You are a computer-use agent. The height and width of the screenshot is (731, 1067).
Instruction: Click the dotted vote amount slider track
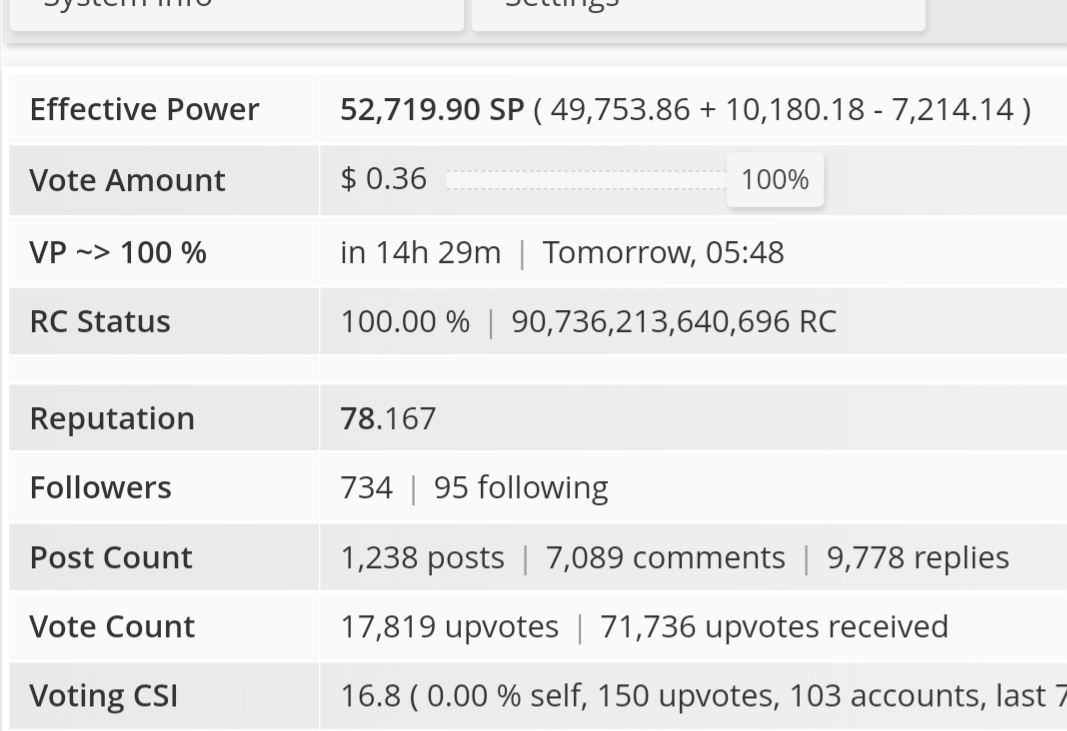pyautogui.click(x=587, y=180)
